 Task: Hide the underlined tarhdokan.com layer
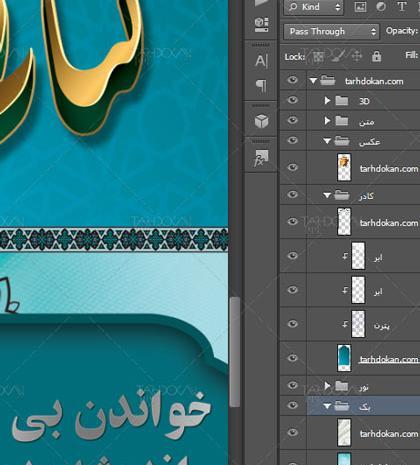tap(293, 358)
